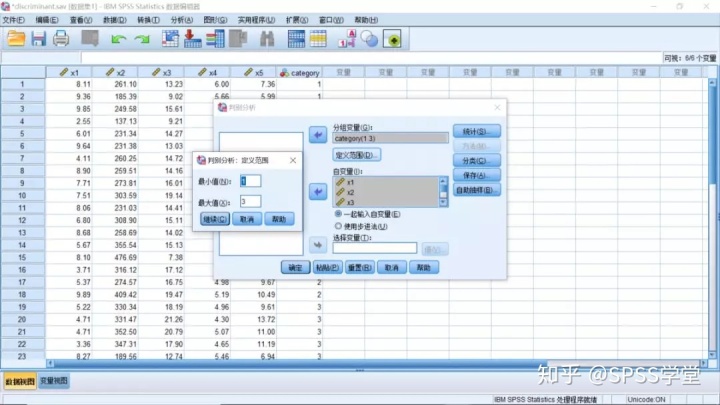
Task: Open the 自助抽样(B) options button
Action: 477,190
